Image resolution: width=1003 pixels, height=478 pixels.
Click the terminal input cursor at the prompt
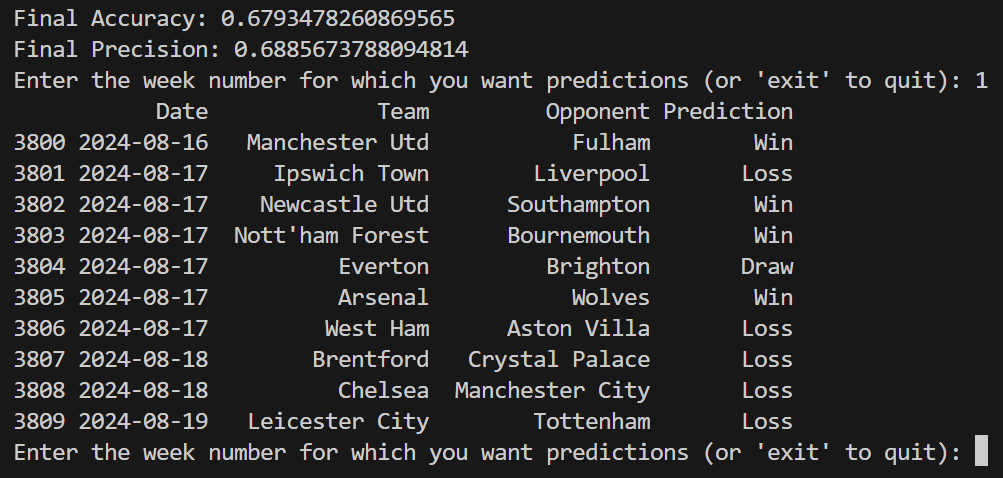pyautogui.click(x=981, y=452)
